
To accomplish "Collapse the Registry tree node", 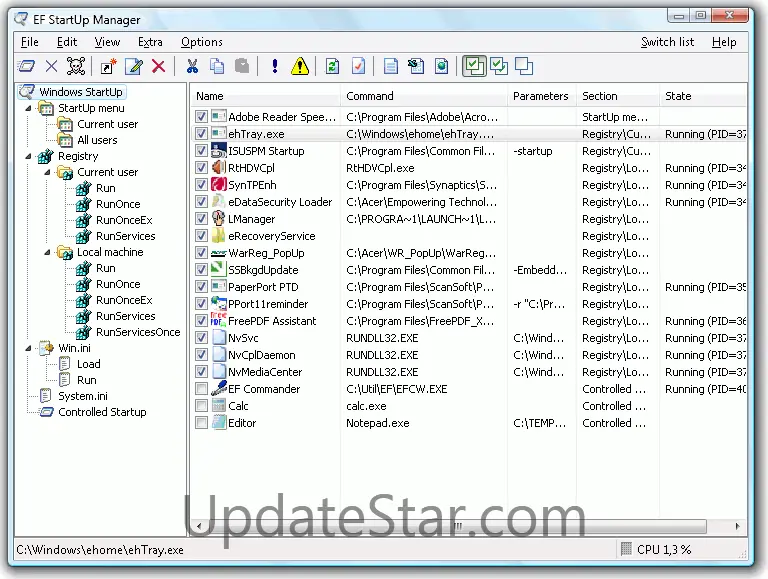I will click(29, 156).
